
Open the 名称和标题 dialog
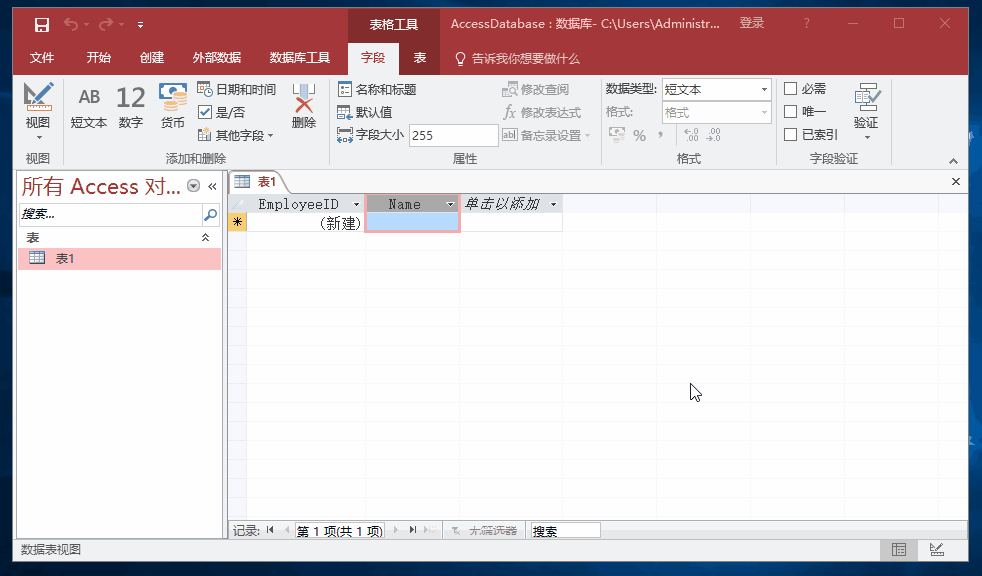click(x=377, y=90)
